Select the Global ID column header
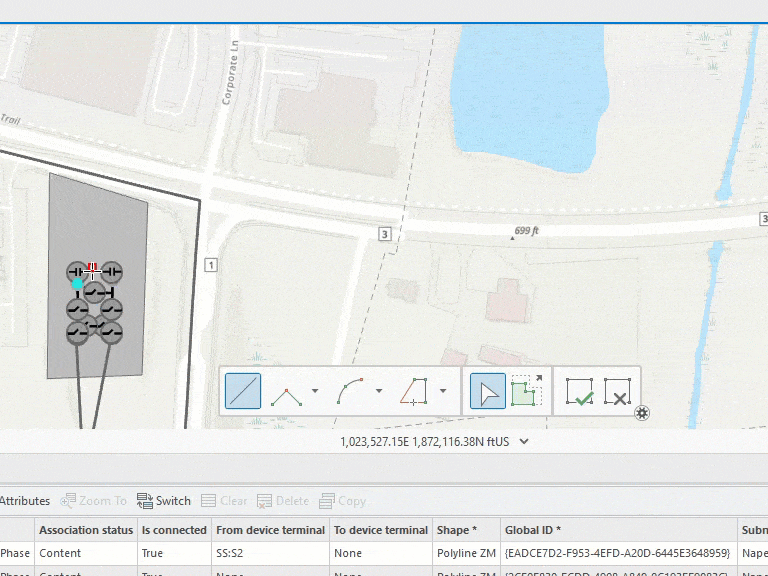768x576 pixels. tap(619, 530)
